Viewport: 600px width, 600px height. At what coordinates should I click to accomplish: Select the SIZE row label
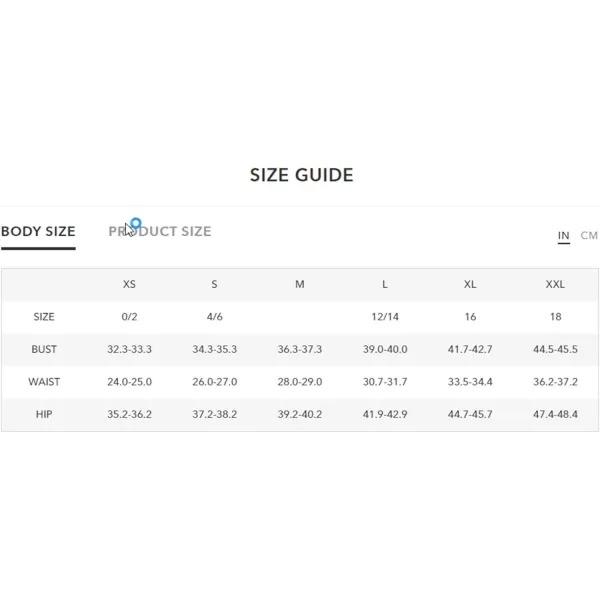pos(44,316)
